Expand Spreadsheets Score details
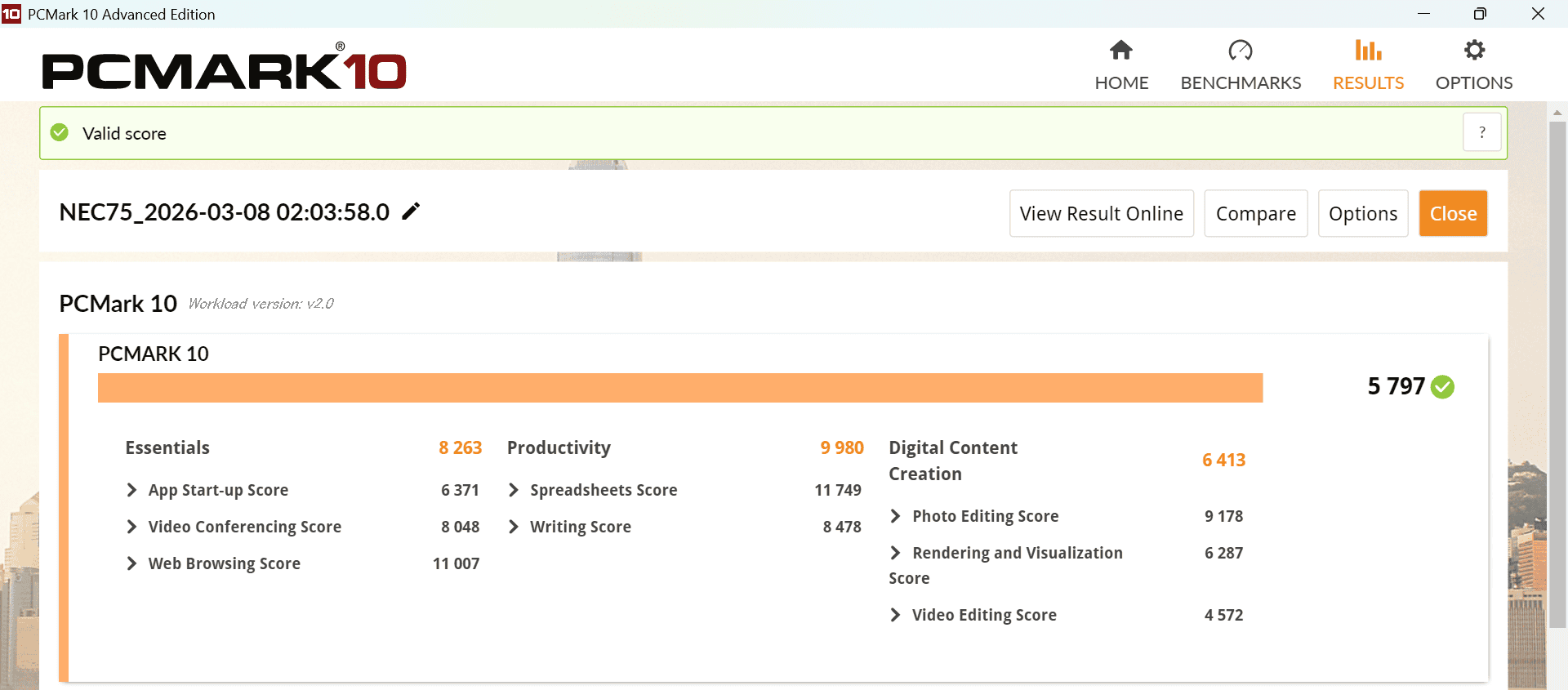 tap(513, 490)
